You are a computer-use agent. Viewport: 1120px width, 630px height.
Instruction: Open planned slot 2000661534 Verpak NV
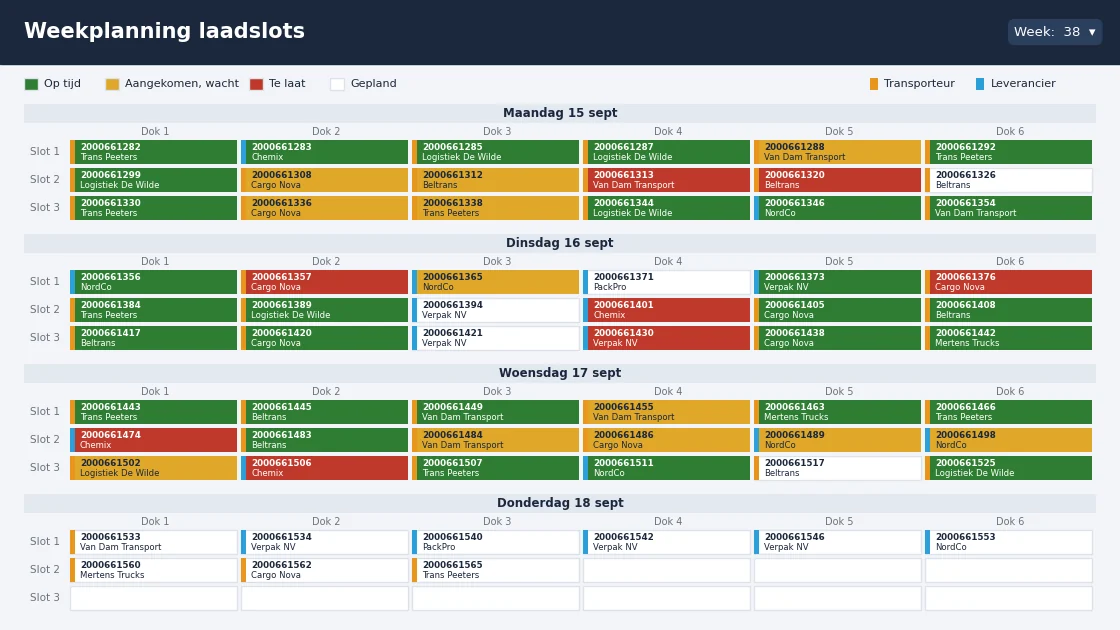click(324, 542)
